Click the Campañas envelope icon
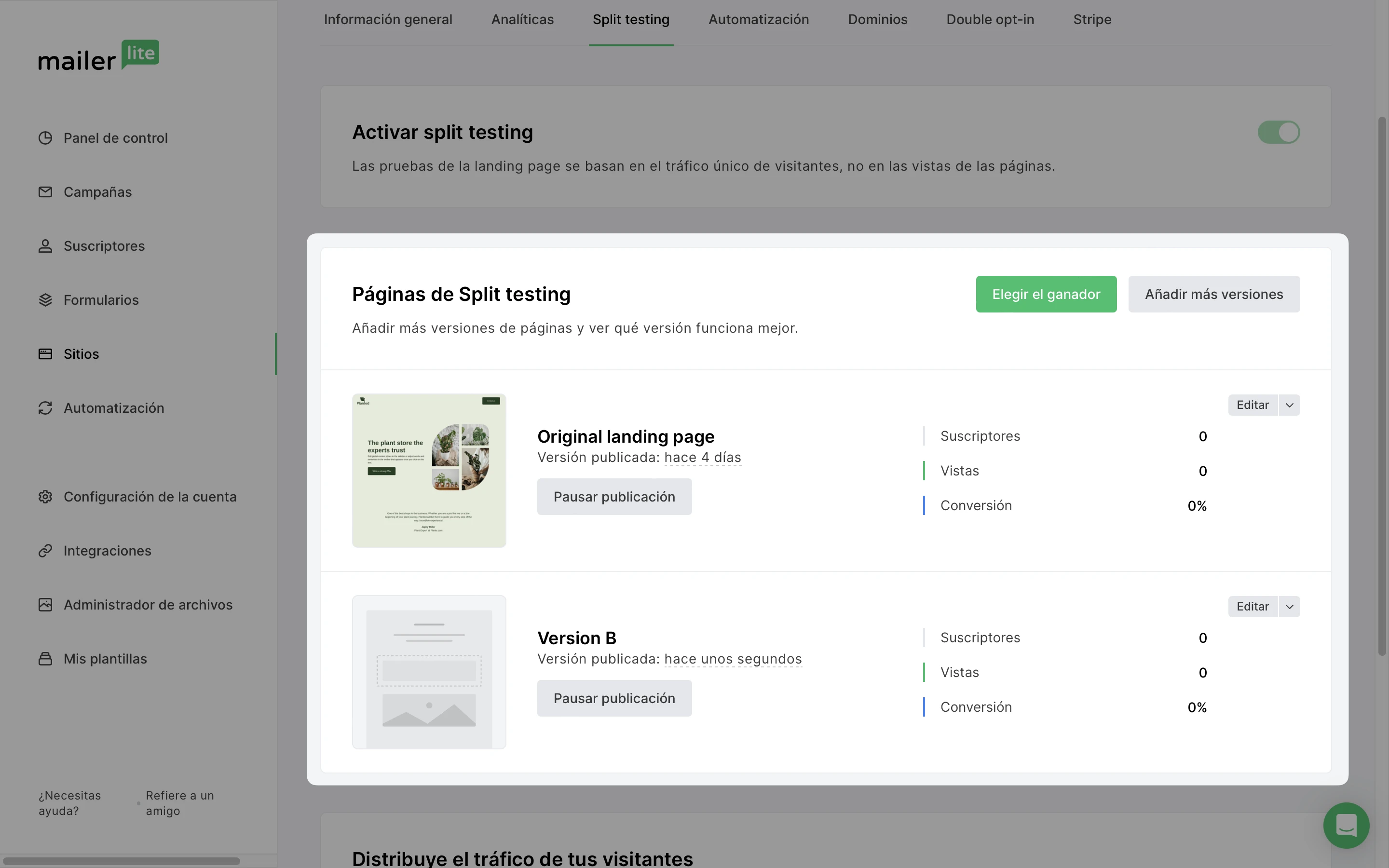Viewport: 1389px width, 868px height. [45, 192]
